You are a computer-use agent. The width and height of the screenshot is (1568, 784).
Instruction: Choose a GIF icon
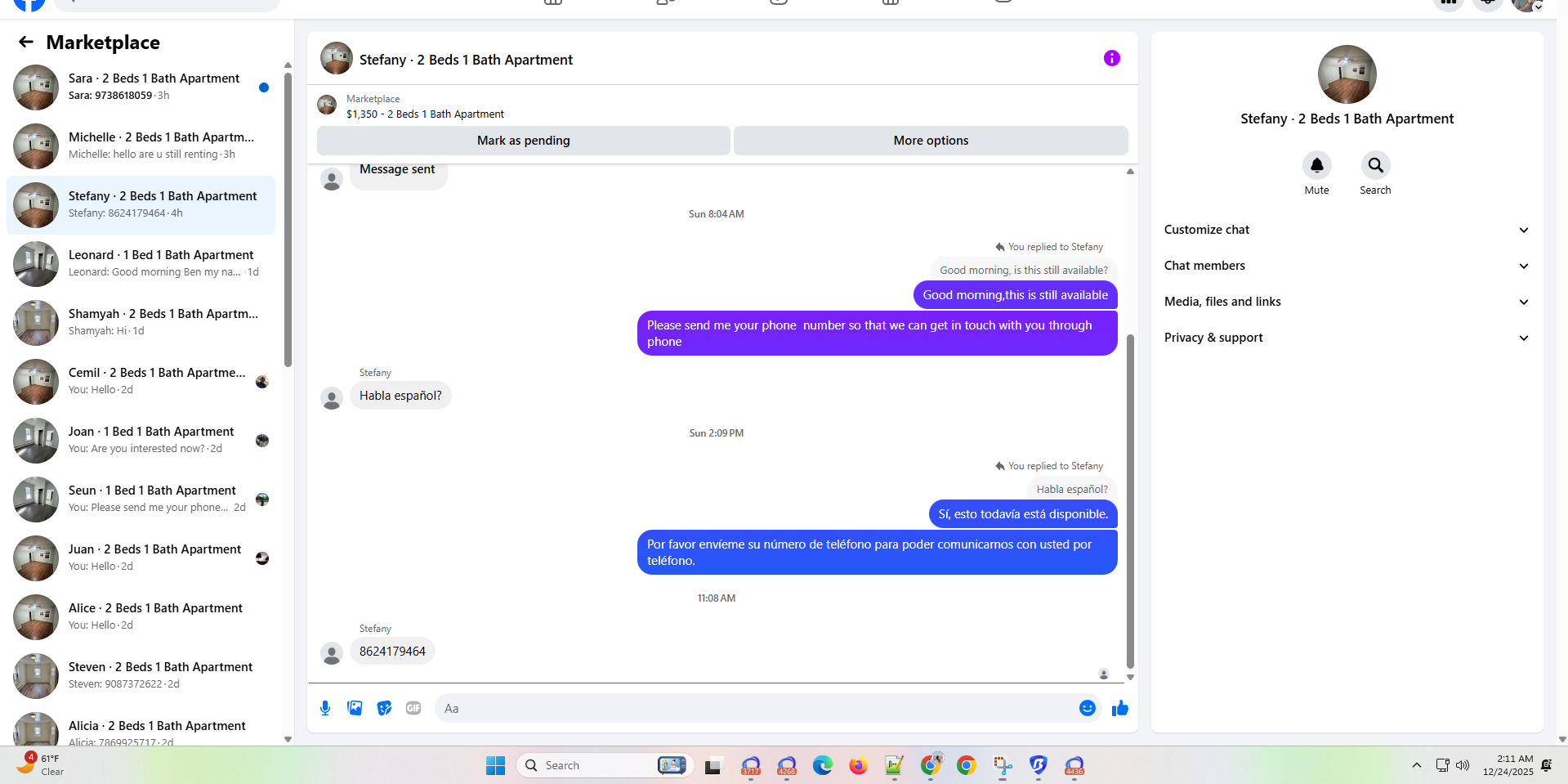[413, 708]
